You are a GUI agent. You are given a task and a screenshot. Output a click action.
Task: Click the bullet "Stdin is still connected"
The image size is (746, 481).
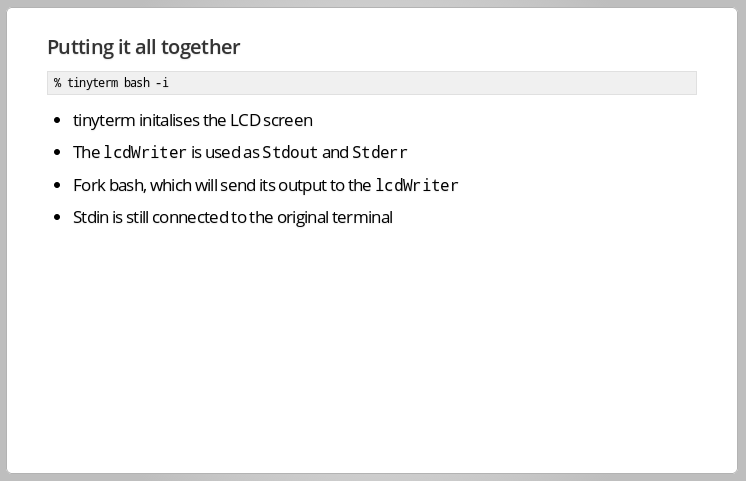tap(233, 217)
